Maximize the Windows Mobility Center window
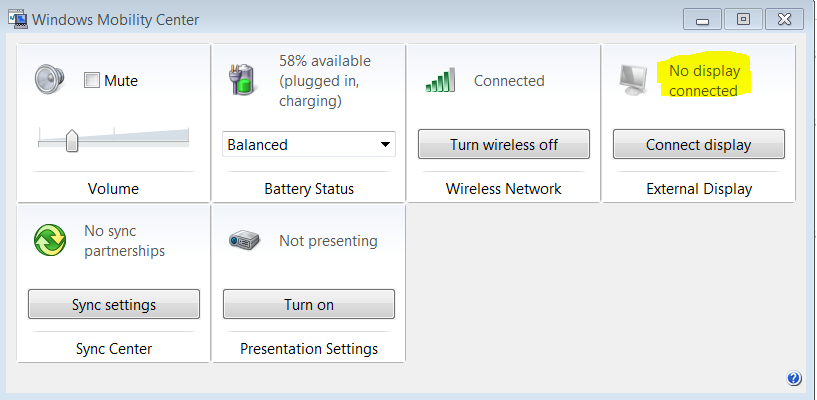 743,20
